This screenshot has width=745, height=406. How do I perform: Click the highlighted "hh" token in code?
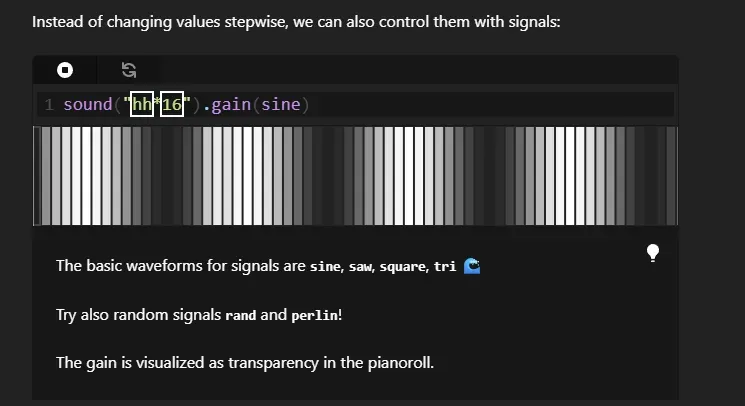pos(142,104)
